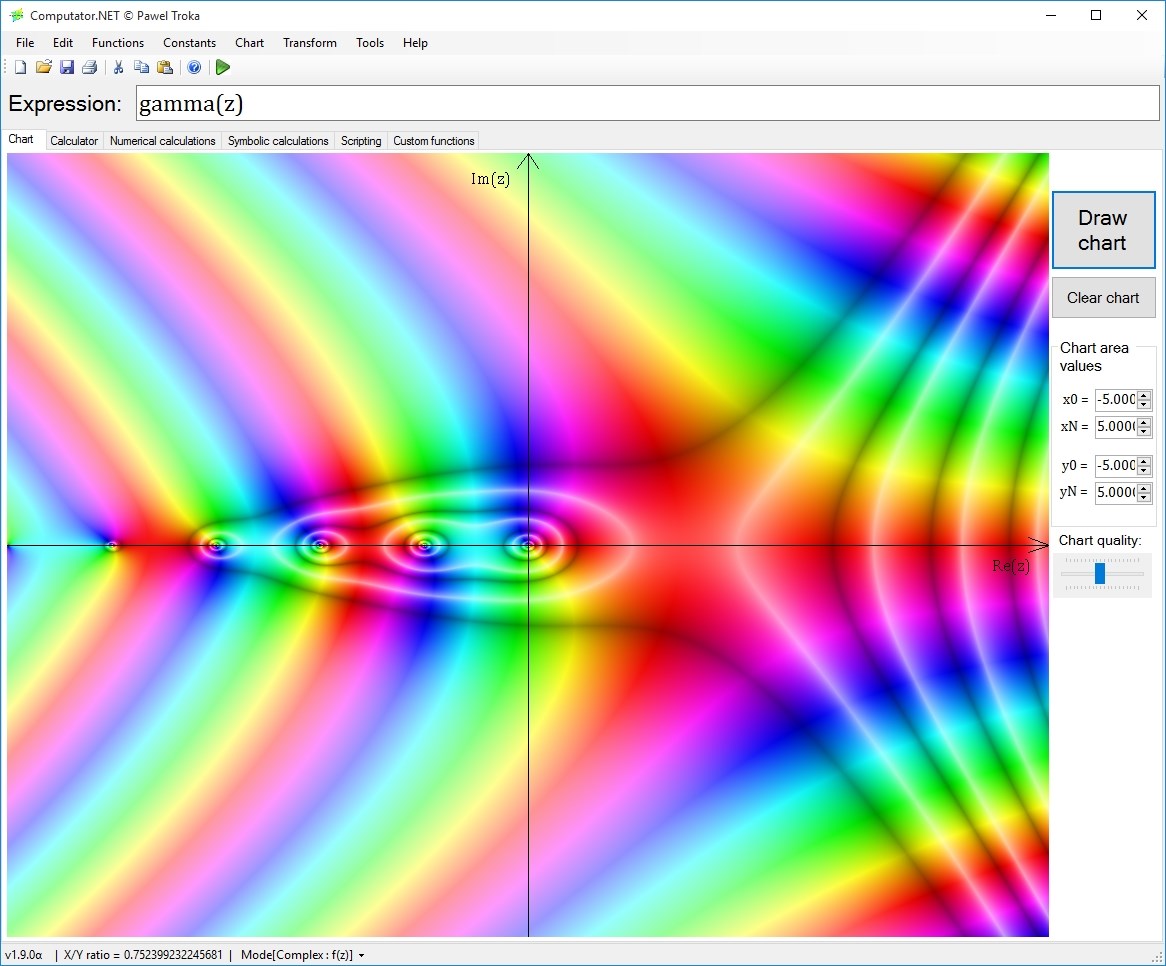The height and width of the screenshot is (966, 1166).
Task: Click the gamma function complex chart area
Action: (x=528, y=545)
